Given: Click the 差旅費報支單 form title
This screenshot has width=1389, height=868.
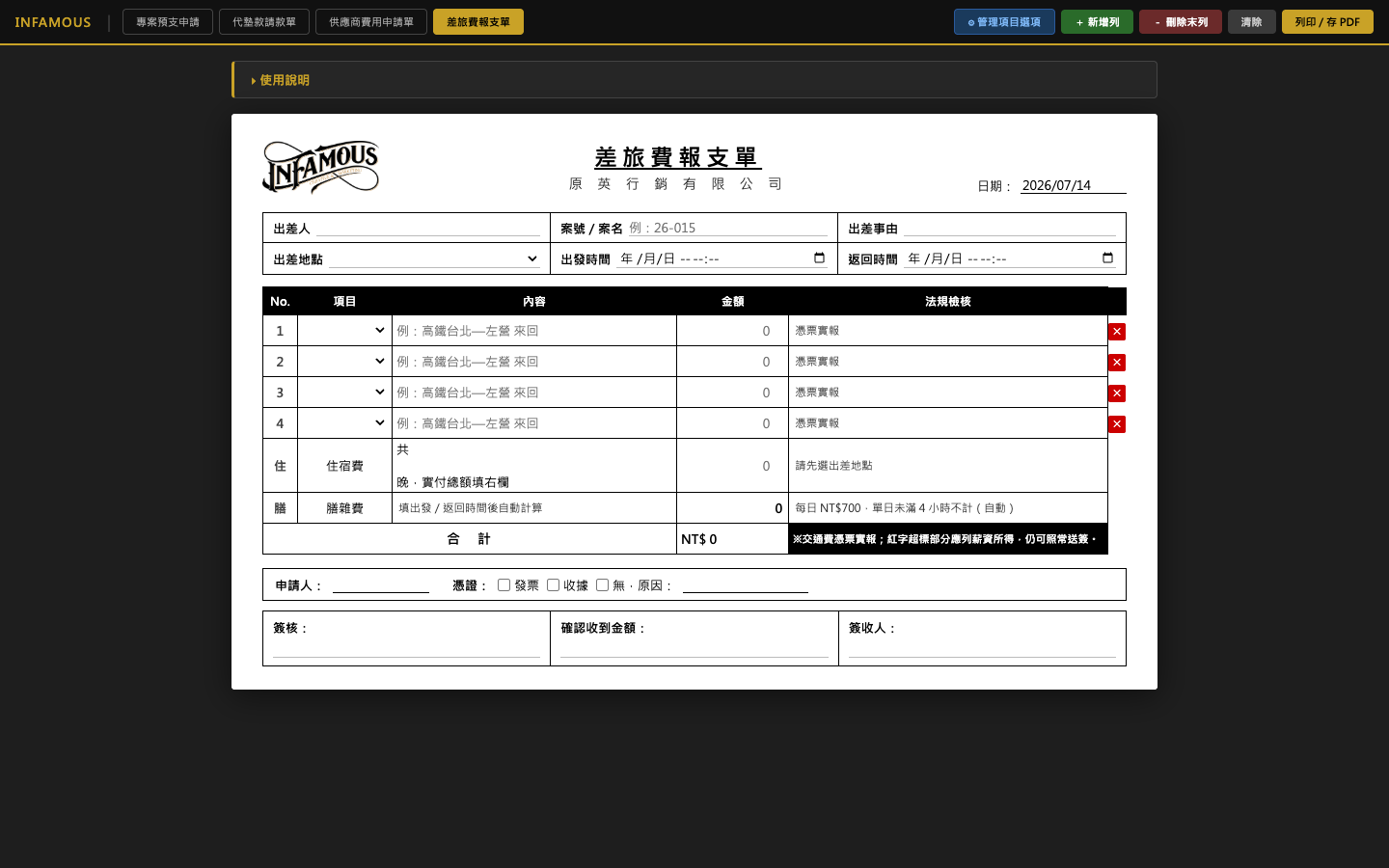Looking at the screenshot, I should click(677, 157).
